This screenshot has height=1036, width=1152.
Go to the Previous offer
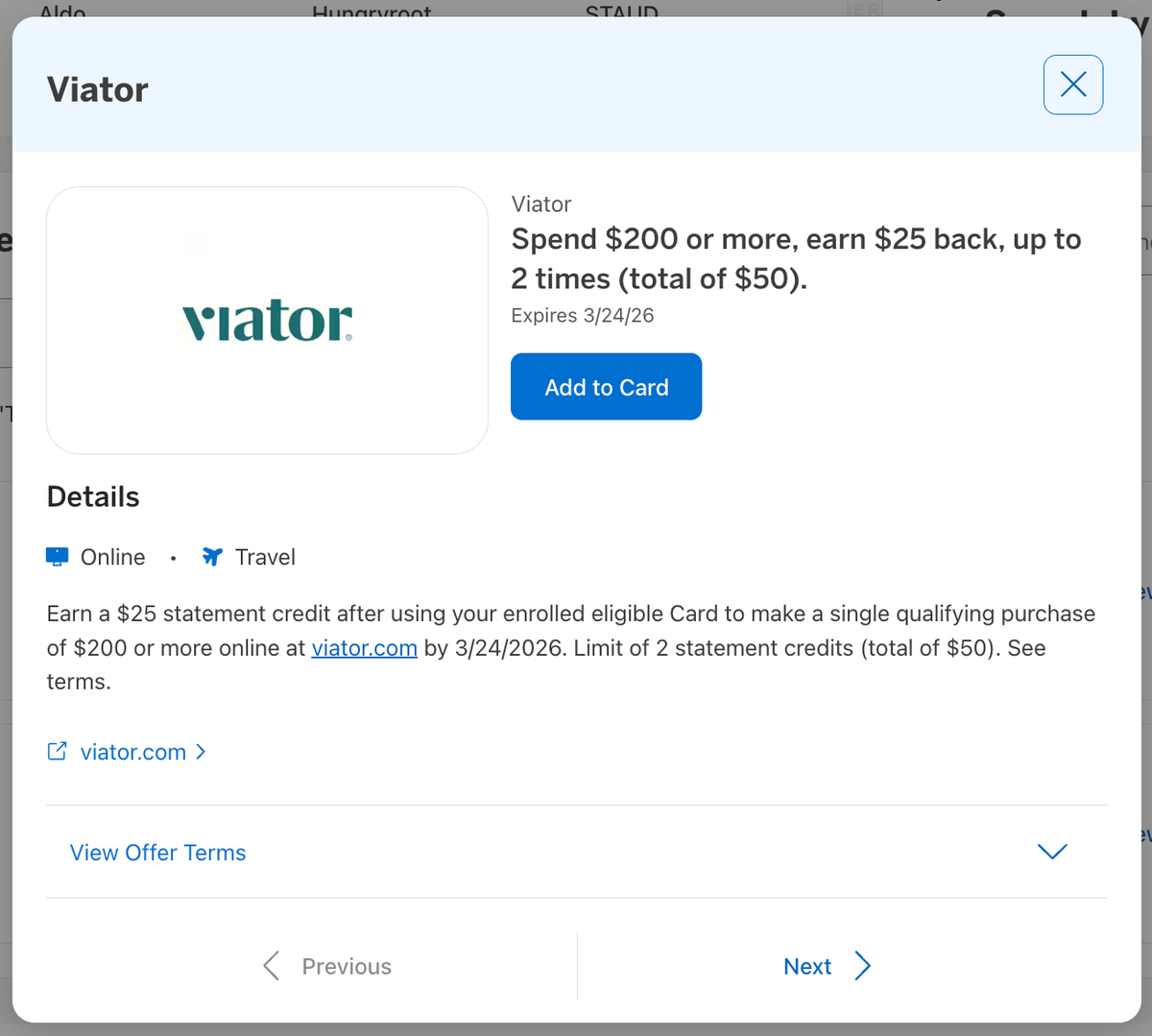[x=346, y=966]
